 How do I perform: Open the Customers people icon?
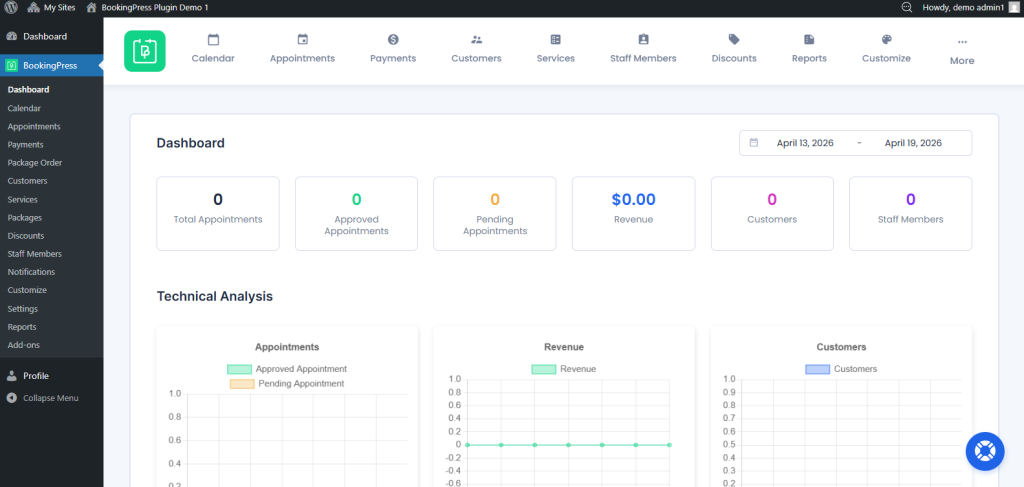tap(476, 40)
